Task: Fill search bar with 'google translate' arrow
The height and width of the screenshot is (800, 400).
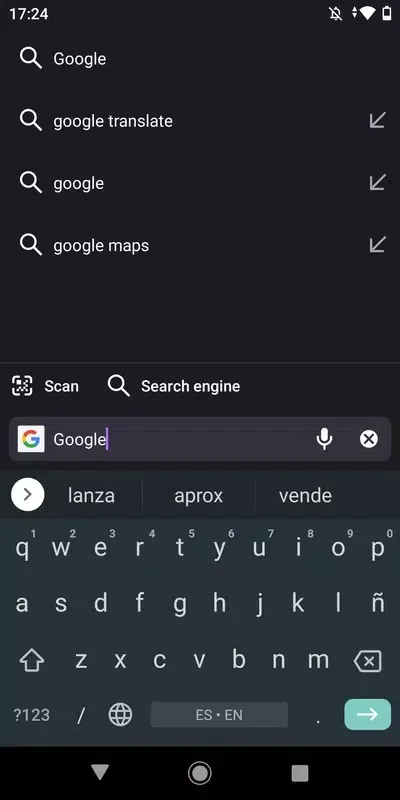Action: point(378,121)
